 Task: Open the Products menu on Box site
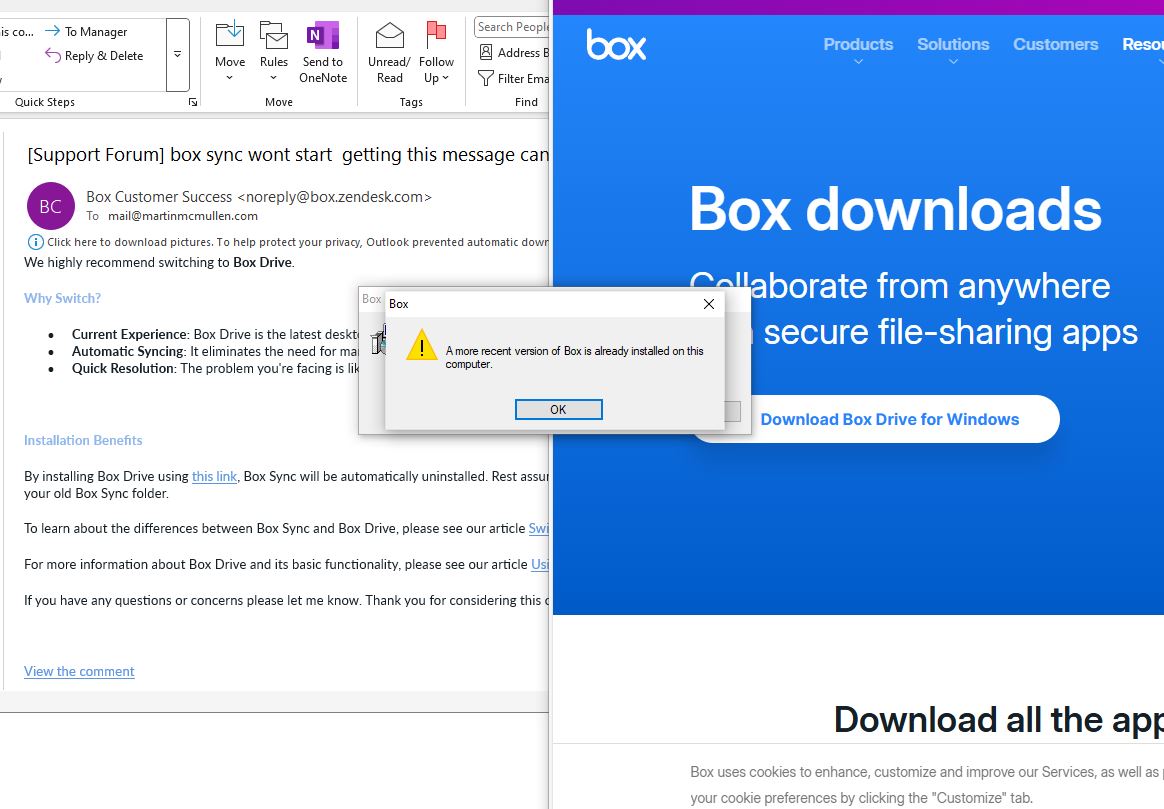pos(858,45)
